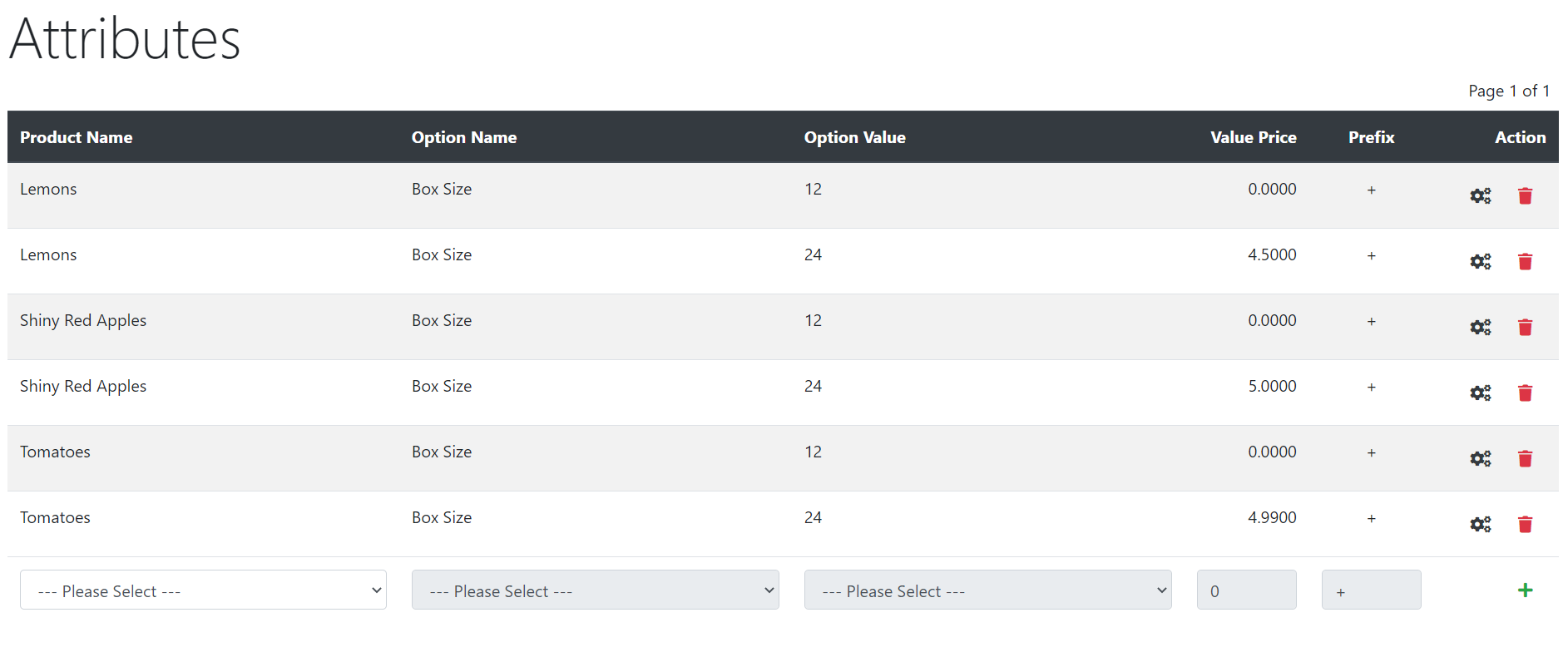1568x647 pixels.
Task: Edit the Tomatoes Box Size 12 attribute
Action: pos(1480,458)
